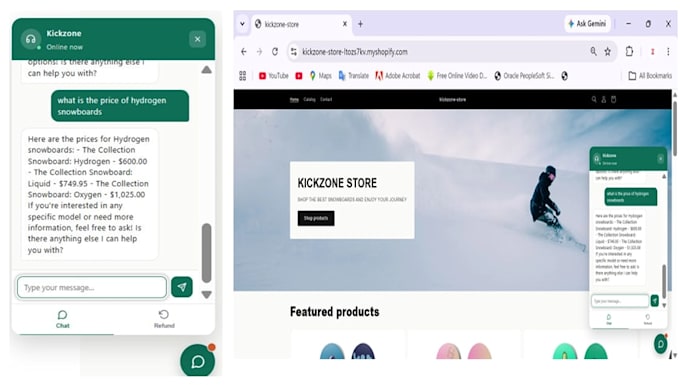Open the browser tab search dropdown arrow
The height and width of the screenshot is (385, 680).
pyautogui.click(x=242, y=24)
